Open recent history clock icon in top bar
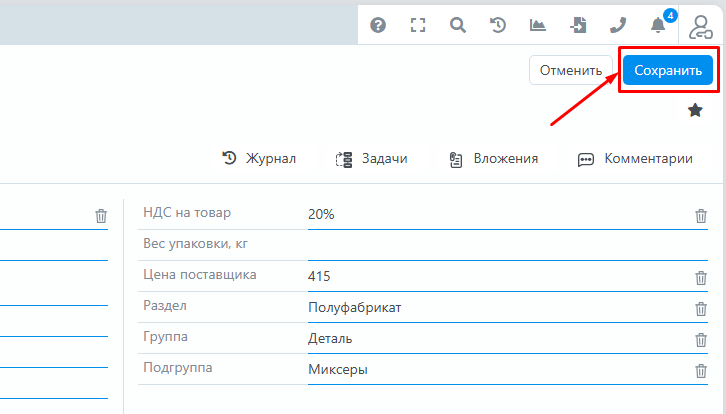Screen dimensions: 726x414 click(x=498, y=26)
